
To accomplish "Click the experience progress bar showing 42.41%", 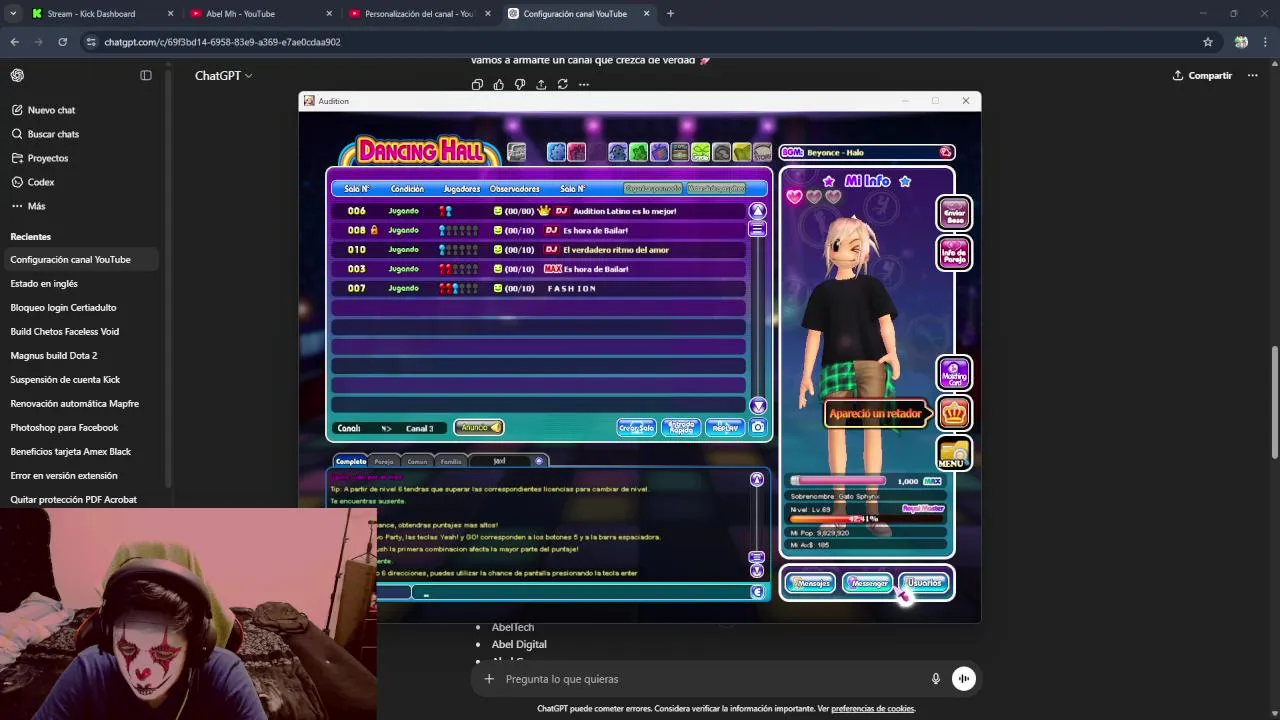I will [864, 519].
